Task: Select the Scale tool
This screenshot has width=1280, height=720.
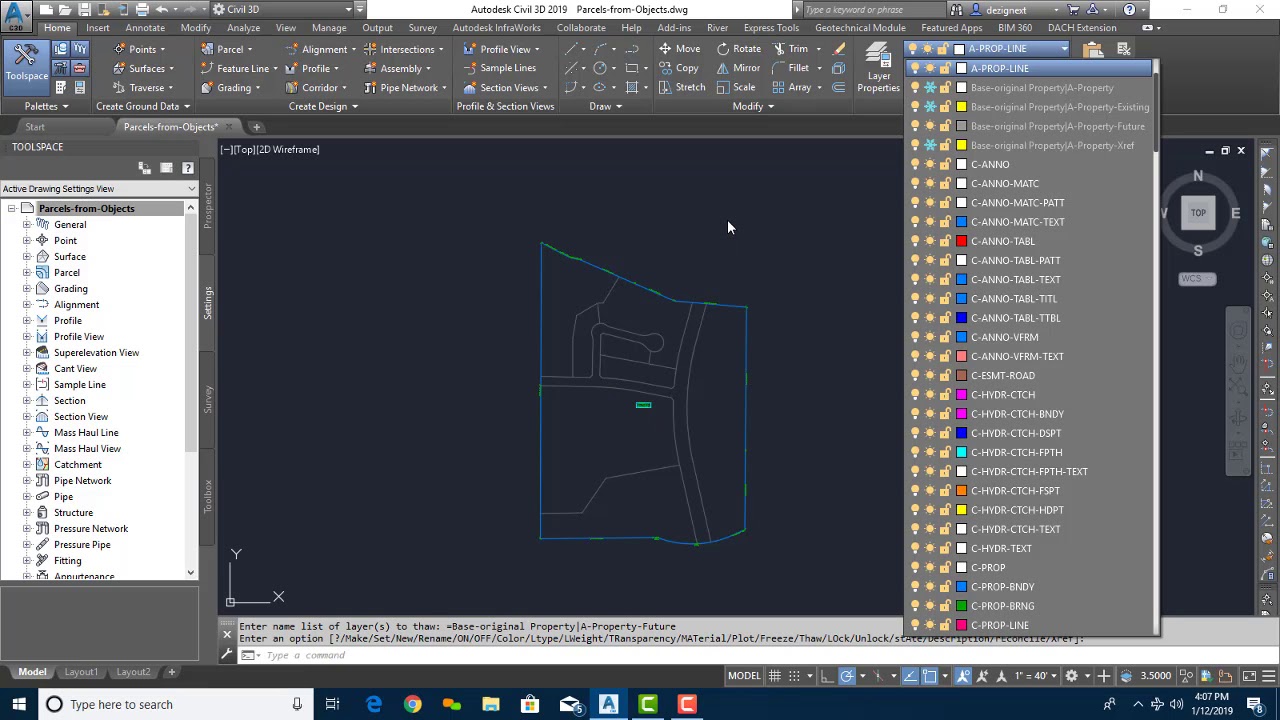Action: (735, 87)
